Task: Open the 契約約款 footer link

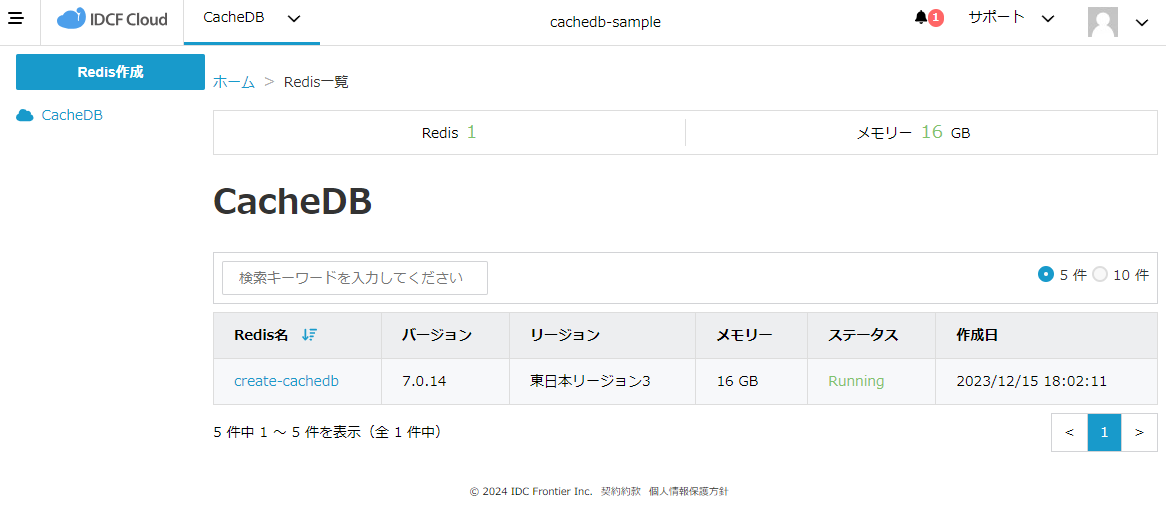Action: (620, 492)
